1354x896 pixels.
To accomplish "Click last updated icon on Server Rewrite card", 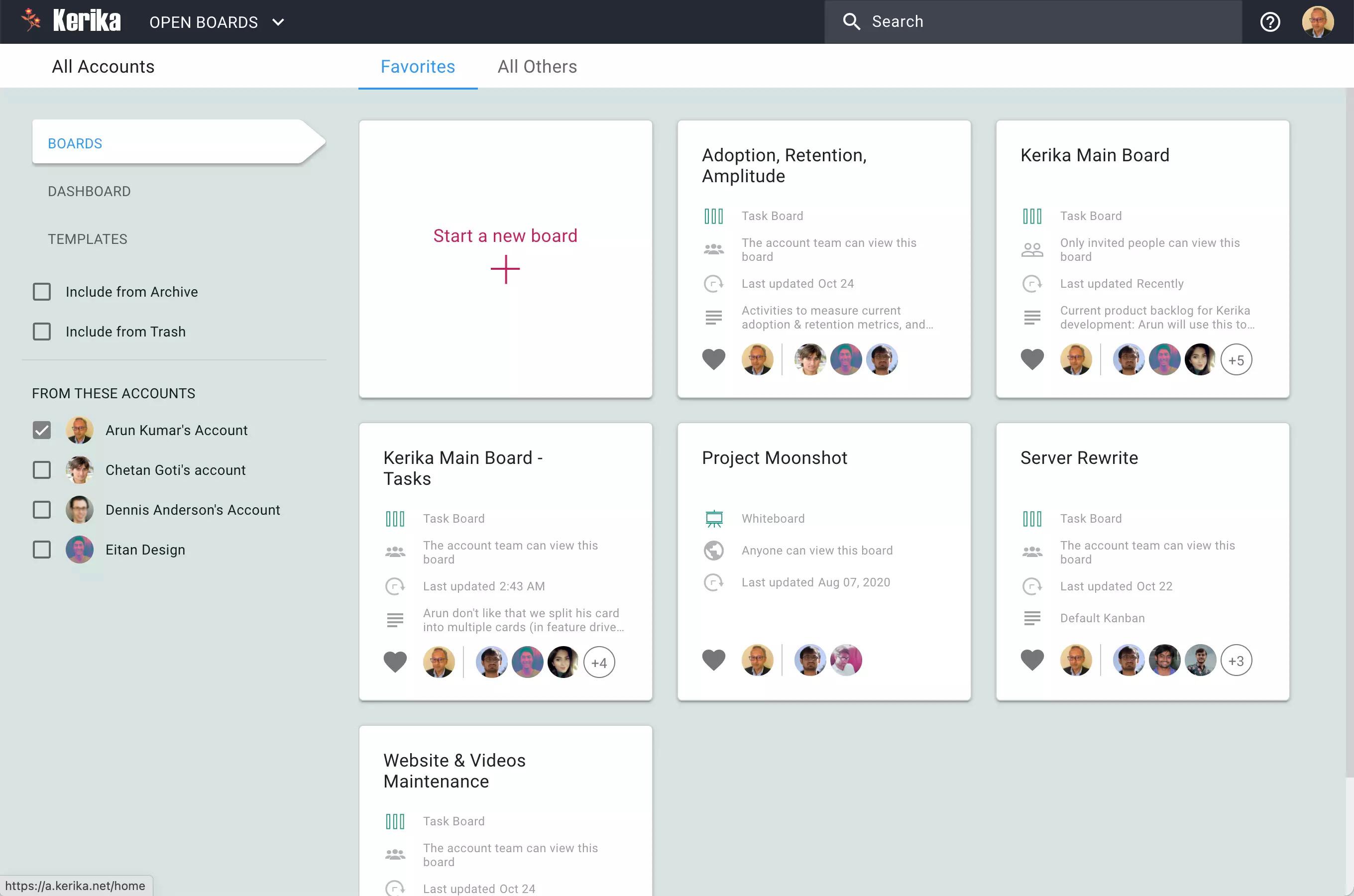I will (x=1032, y=586).
